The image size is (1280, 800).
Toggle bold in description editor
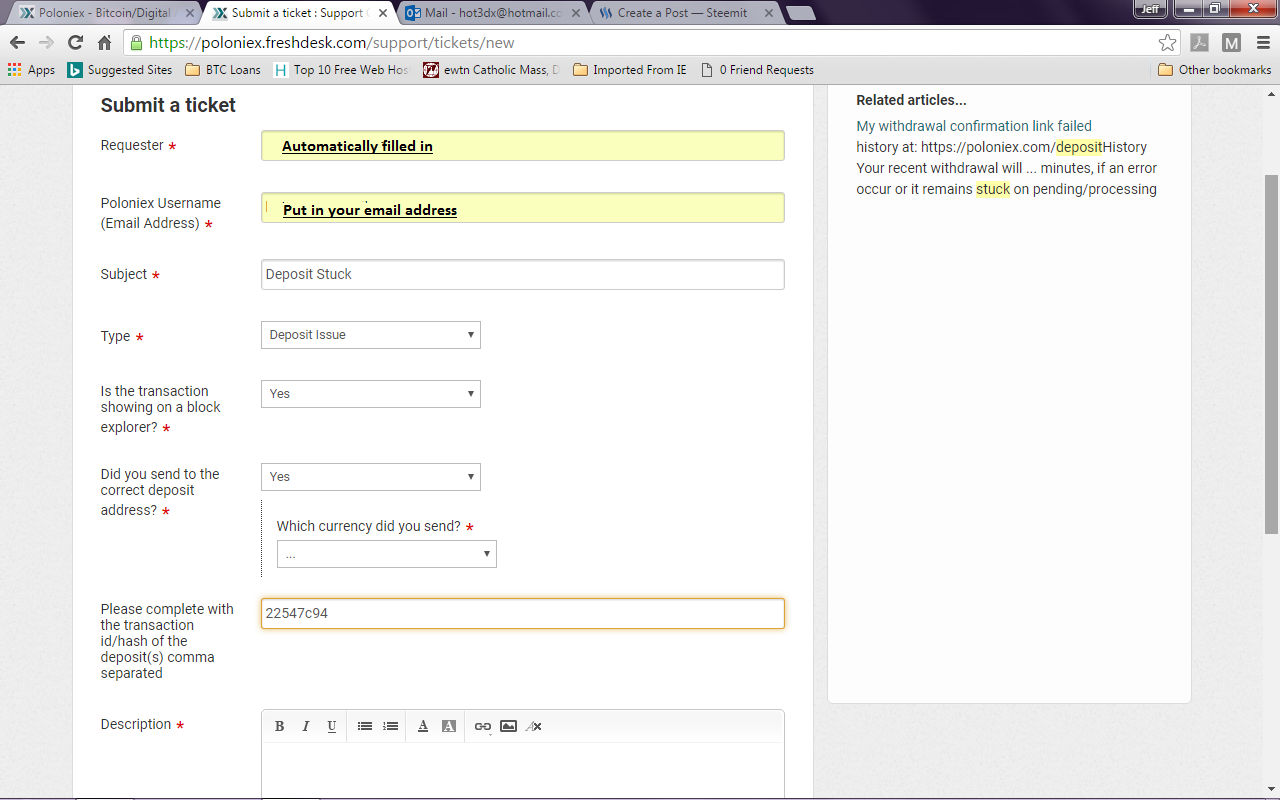click(x=280, y=726)
